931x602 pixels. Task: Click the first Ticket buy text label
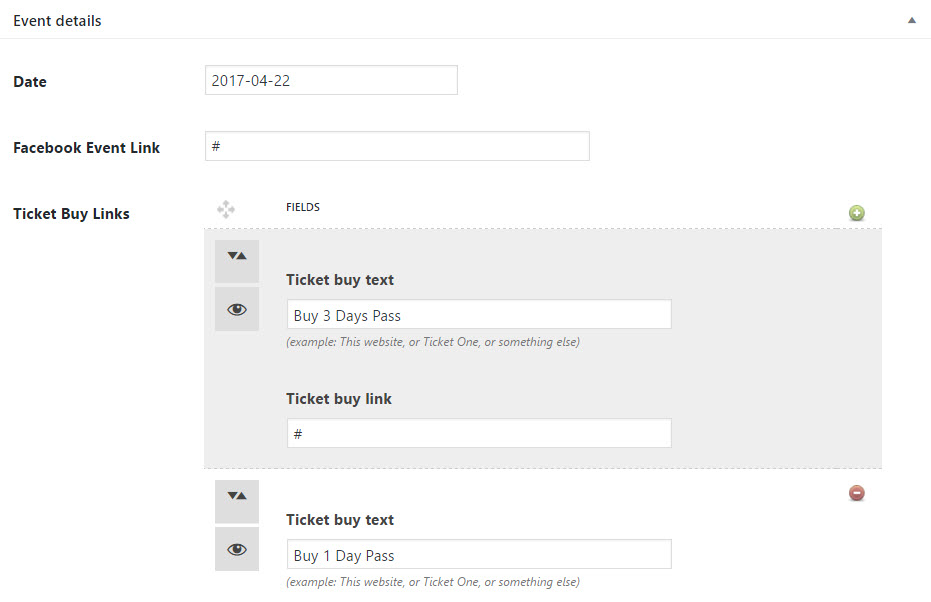pos(340,280)
